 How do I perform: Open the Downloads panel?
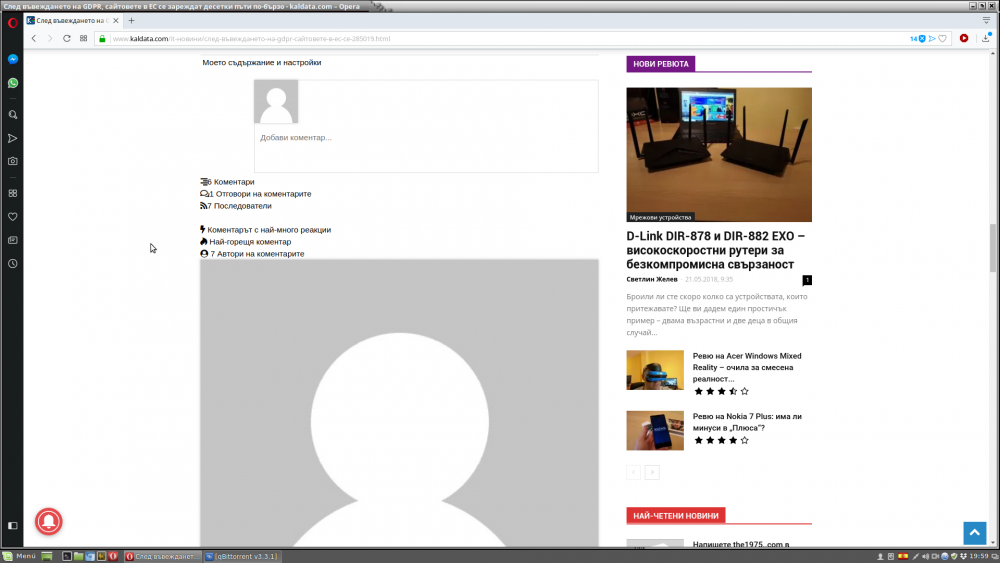click(986, 38)
